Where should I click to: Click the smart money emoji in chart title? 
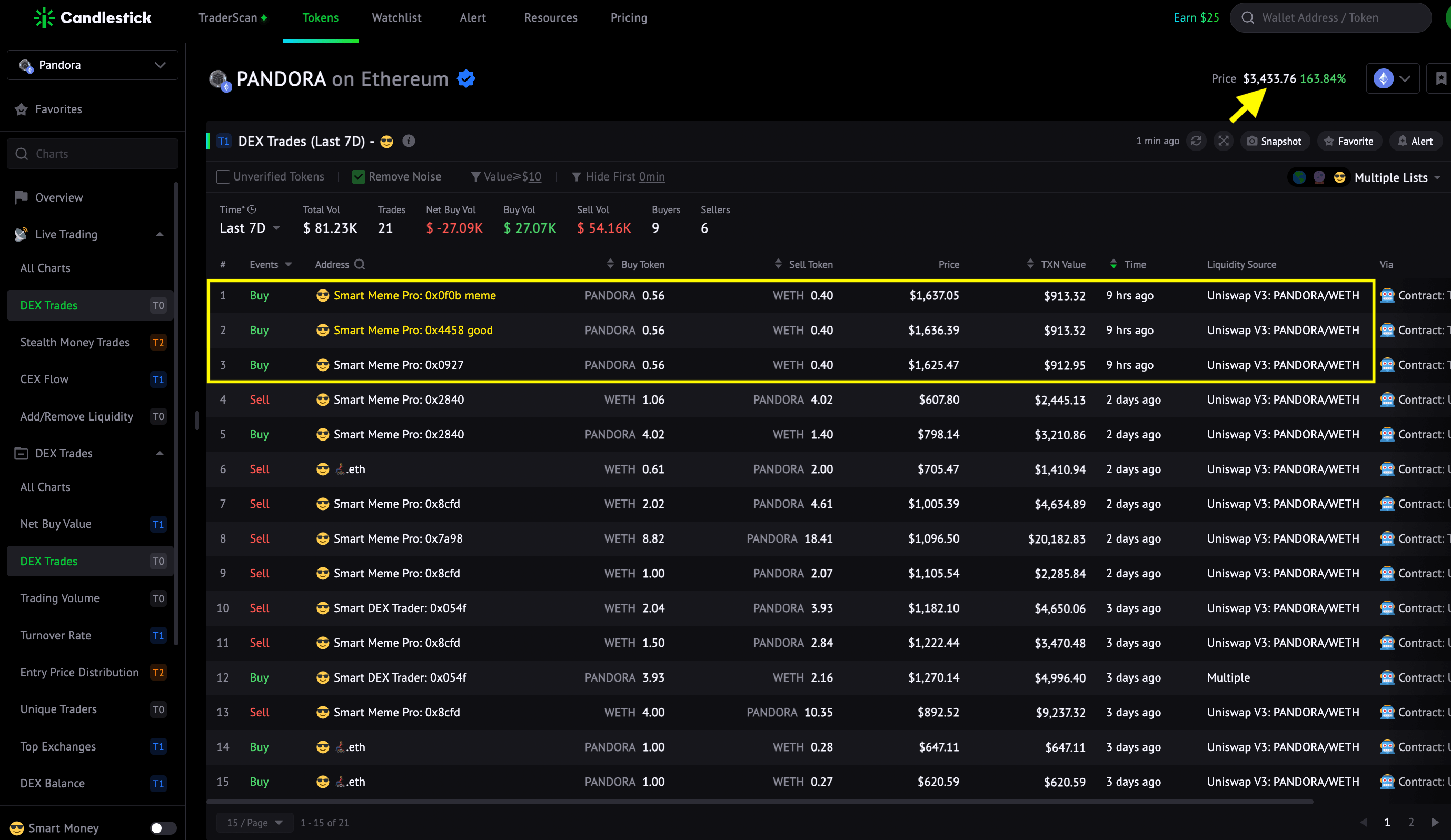tap(386, 142)
